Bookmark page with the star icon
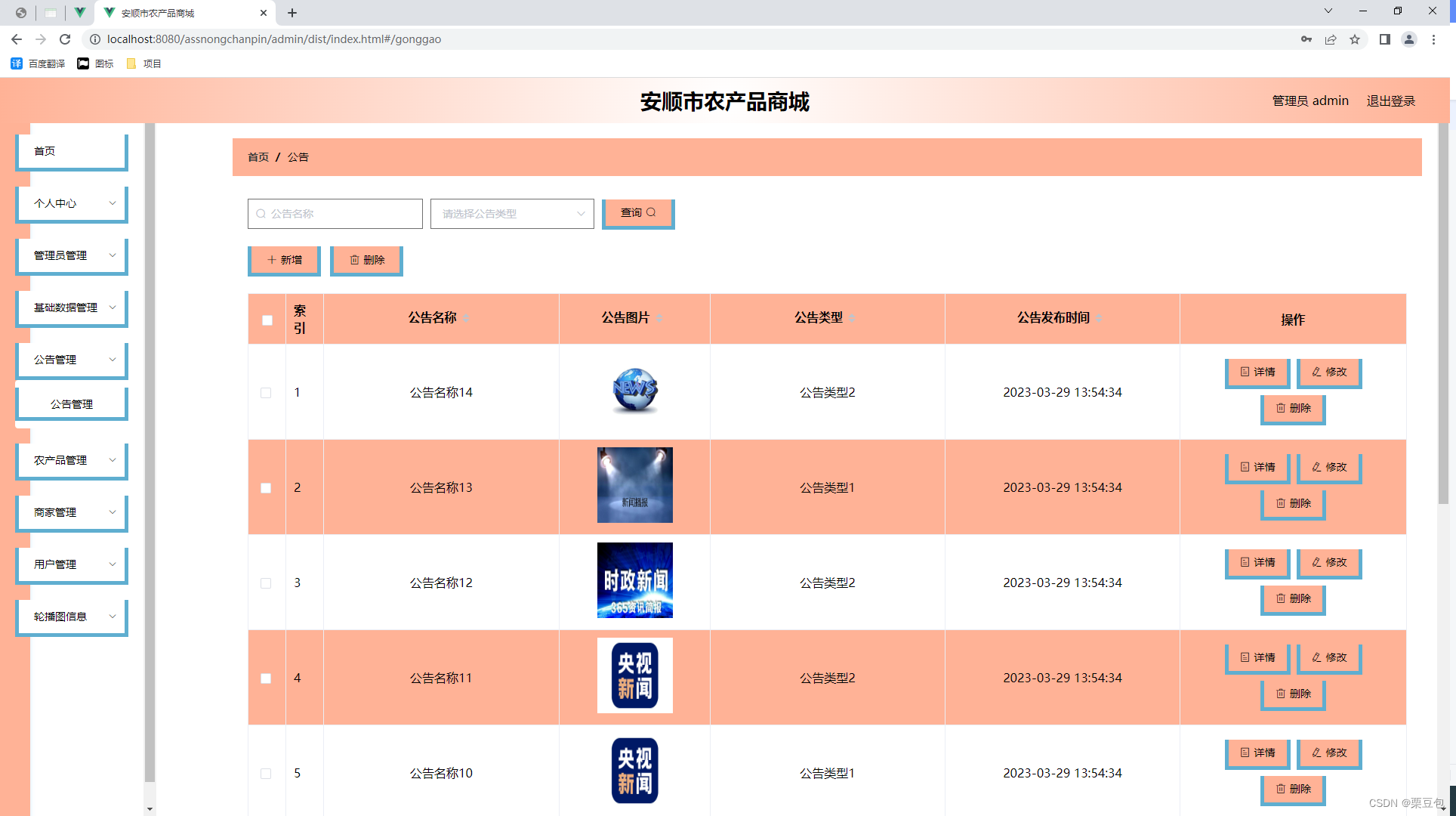The height and width of the screenshot is (816, 1456). pos(1355,39)
